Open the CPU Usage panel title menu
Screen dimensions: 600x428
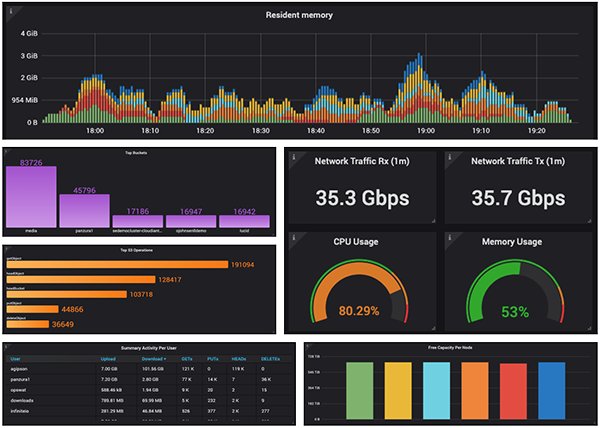[x=356, y=242]
